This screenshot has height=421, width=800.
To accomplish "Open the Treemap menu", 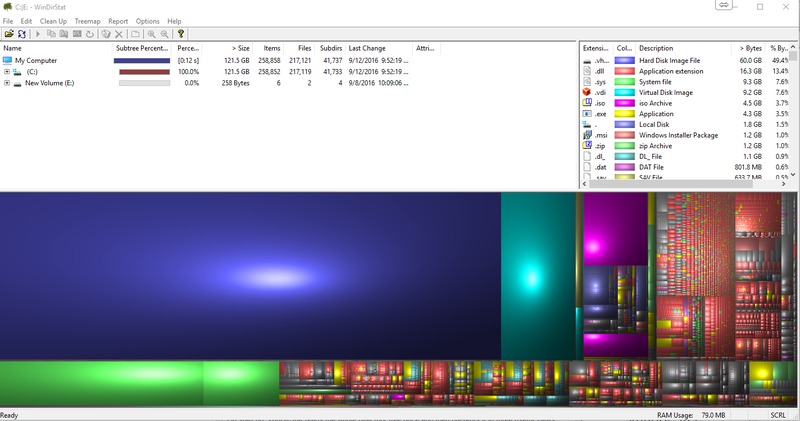I will [x=87, y=20].
